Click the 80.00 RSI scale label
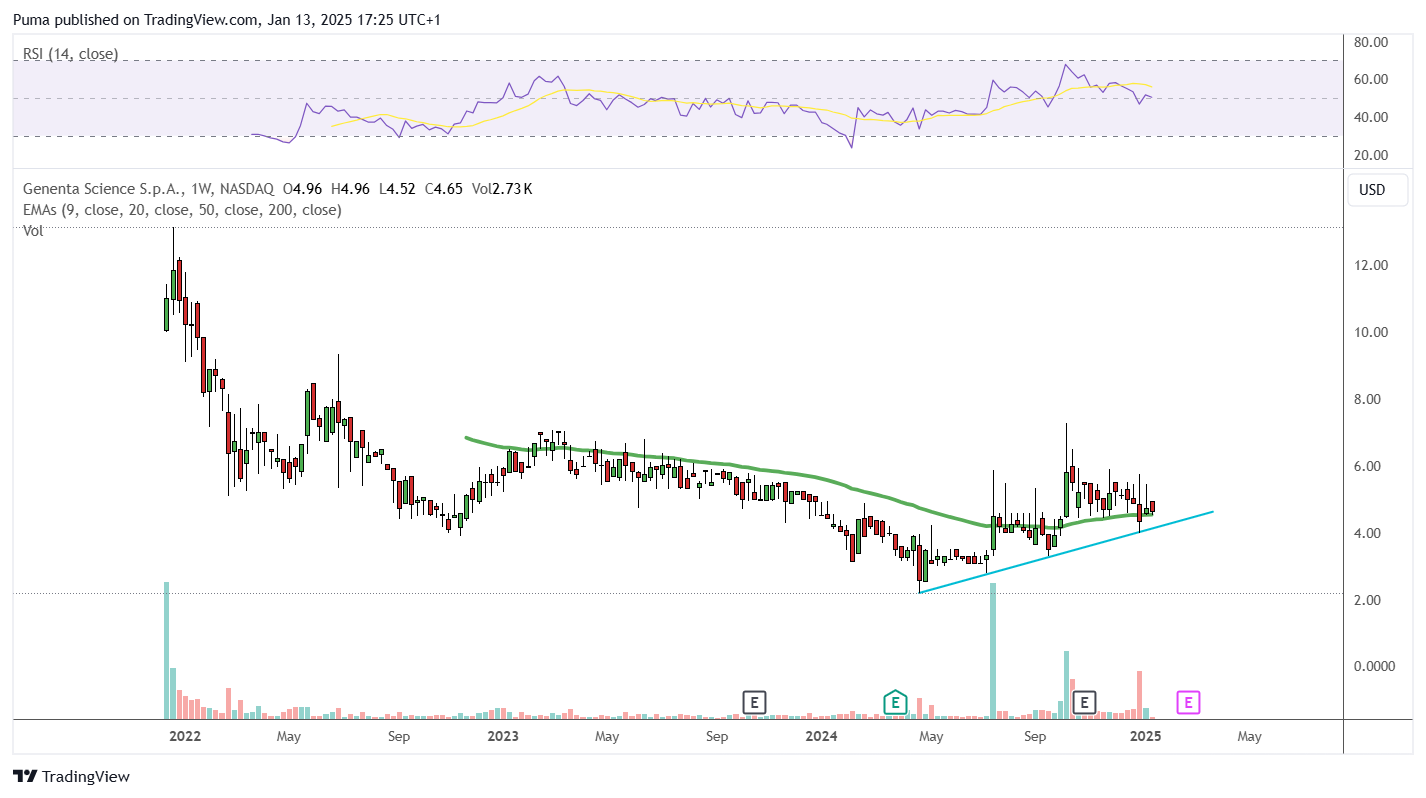 point(1372,43)
